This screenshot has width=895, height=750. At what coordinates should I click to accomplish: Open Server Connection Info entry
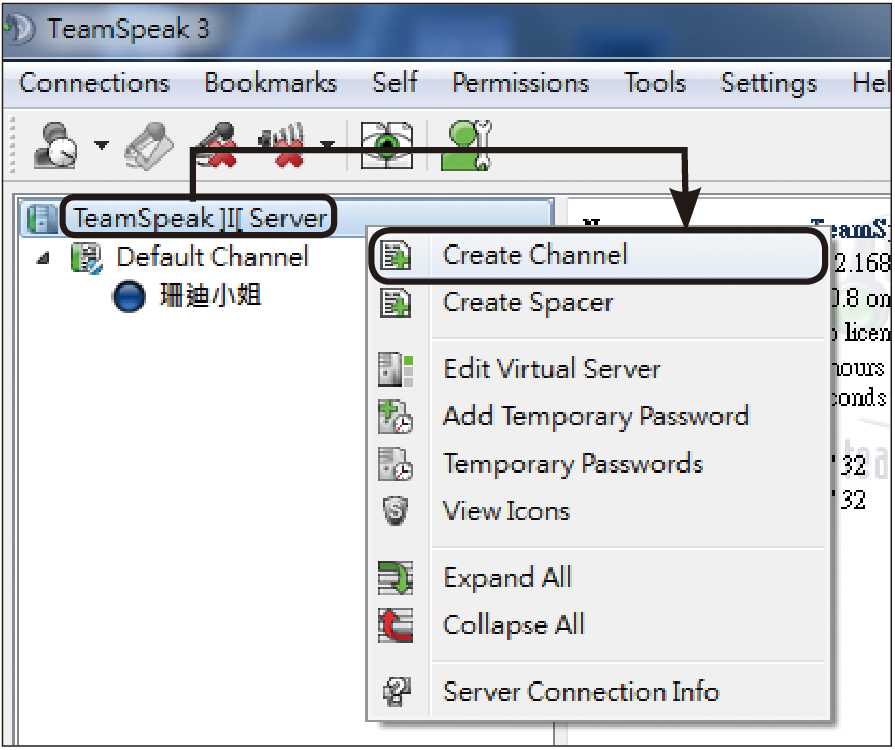pyautogui.click(x=598, y=692)
